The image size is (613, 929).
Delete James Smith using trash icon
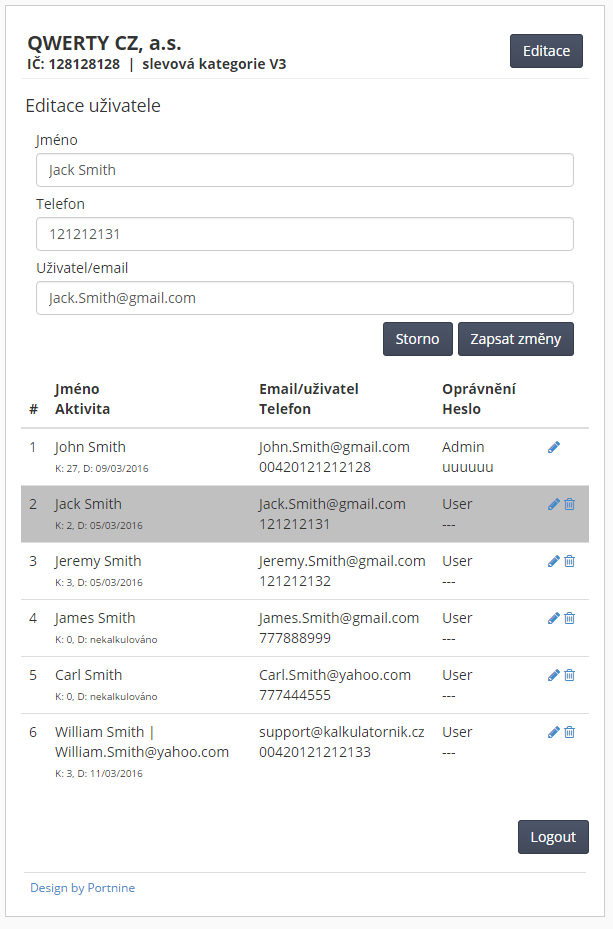(570, 618)
